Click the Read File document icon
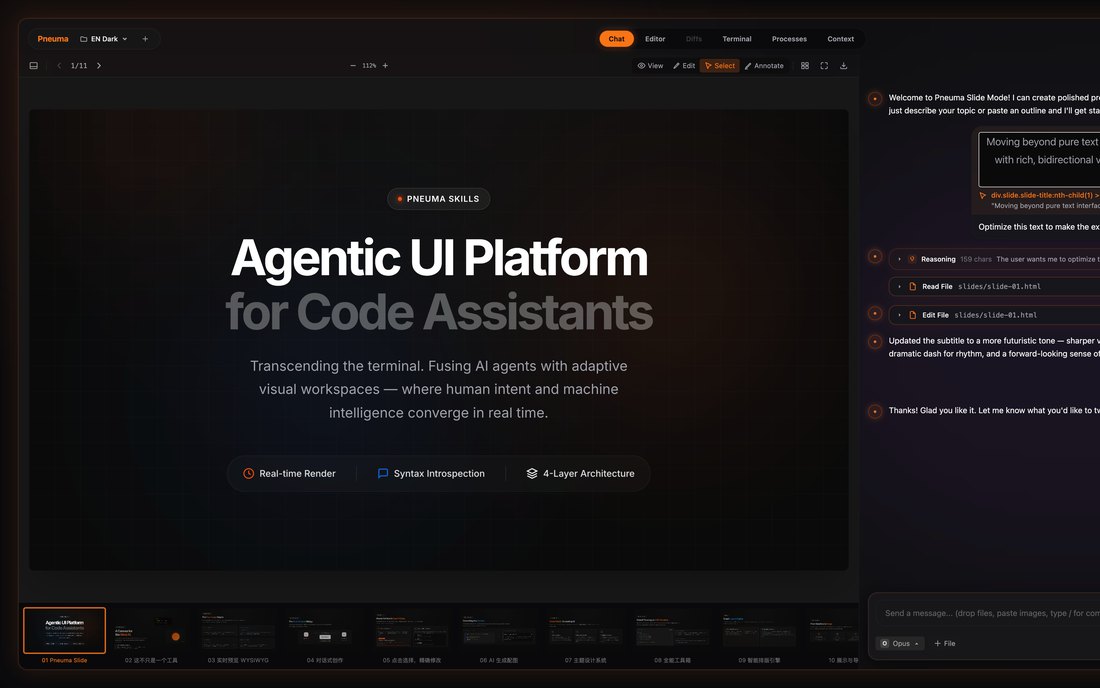Screen dimensions: 1100x688 (913, 286)
